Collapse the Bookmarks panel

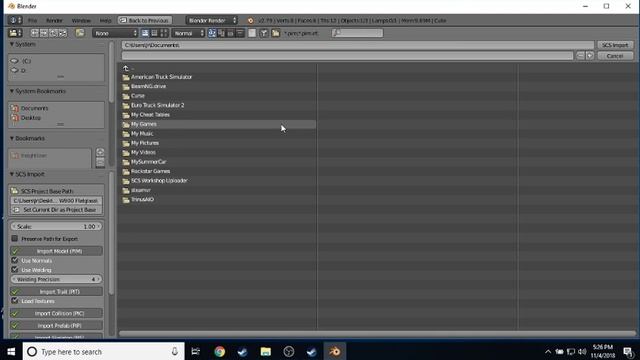coord(12,138)
